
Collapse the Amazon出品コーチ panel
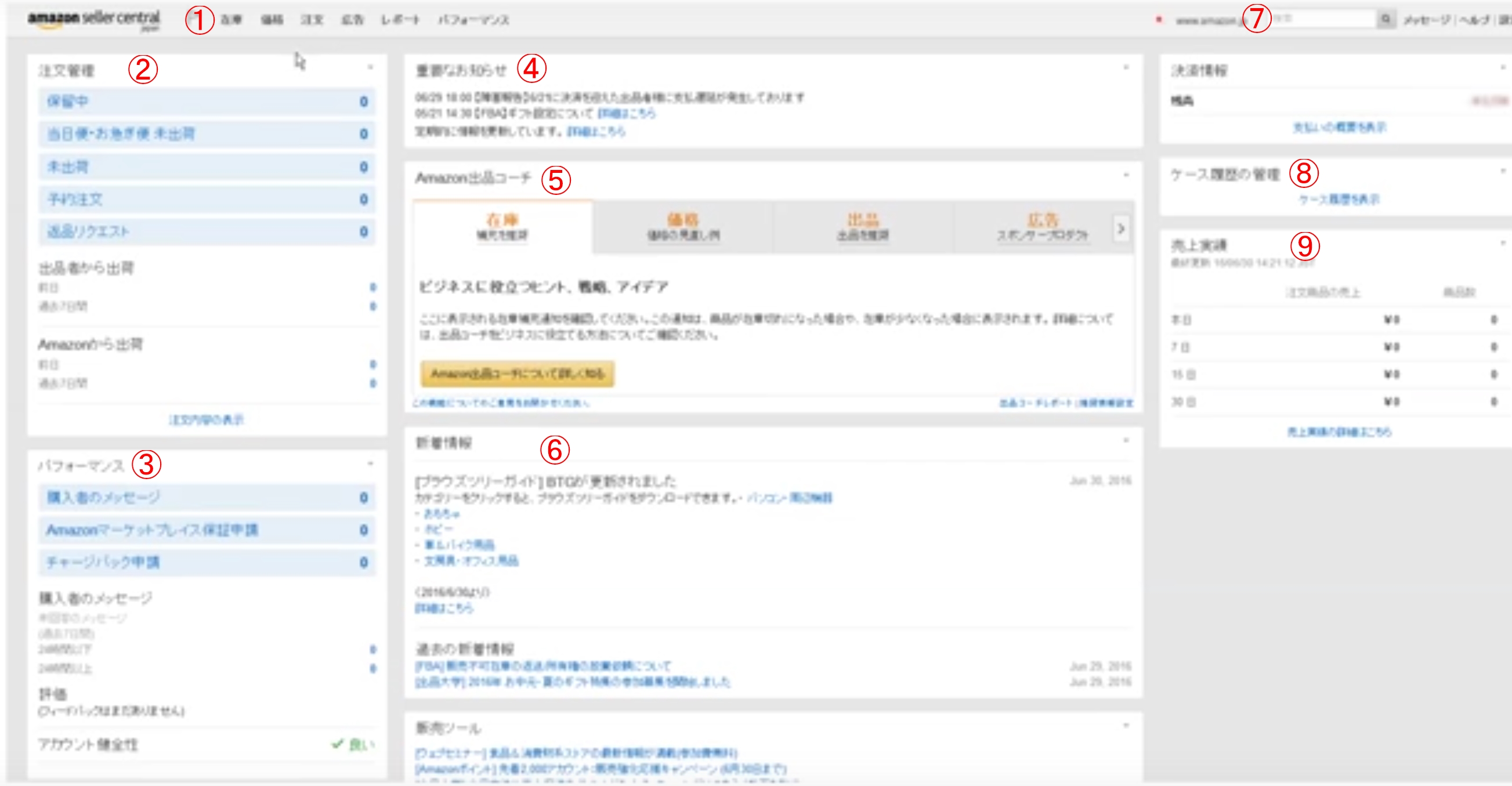click(1126, 175)
